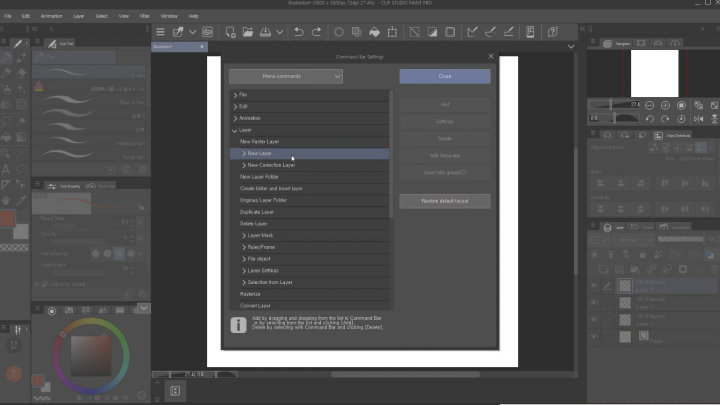Screen dimensions: 720x405
Task: Toggle the Adjust by speed checkbox
Action: [x=45, y=284]
